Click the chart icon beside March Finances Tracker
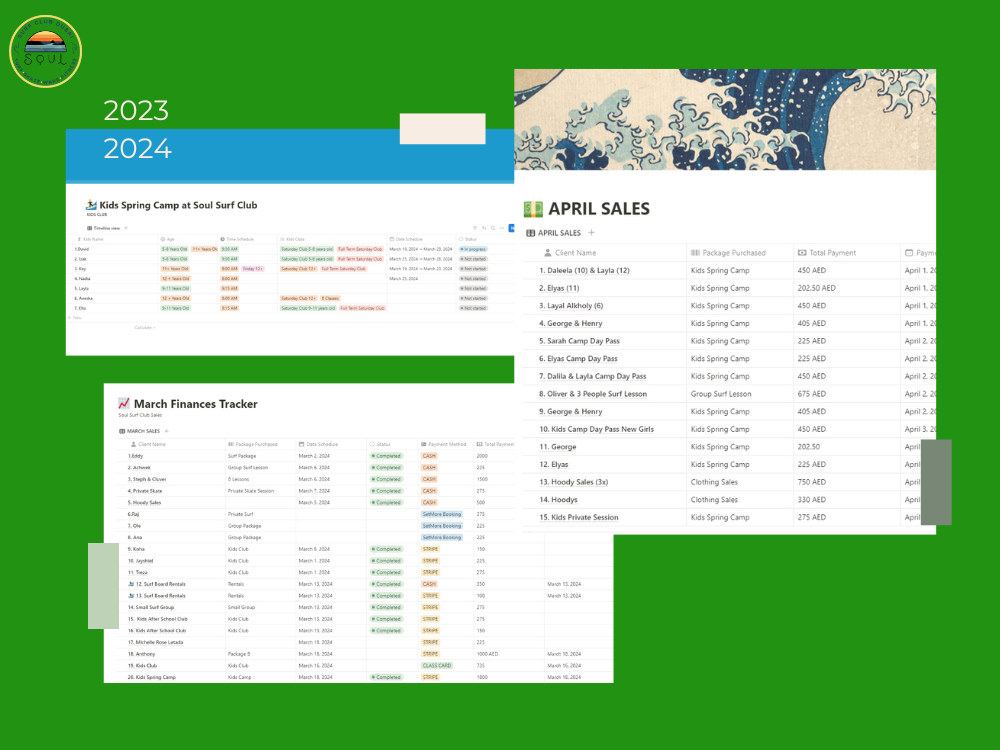The height and width of the screenshot is (750, 1000). click(x=124, y=403)
